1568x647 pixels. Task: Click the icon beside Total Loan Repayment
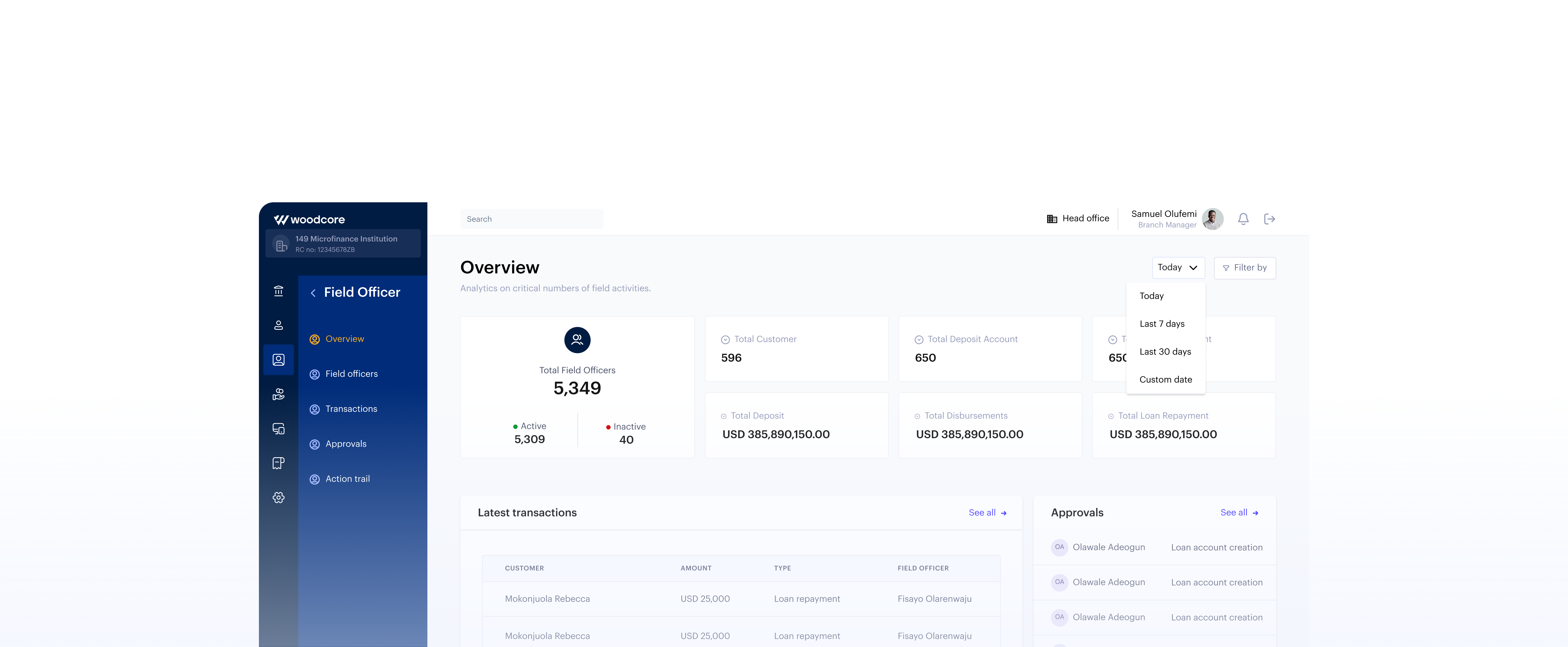(x=1110, y=416)
